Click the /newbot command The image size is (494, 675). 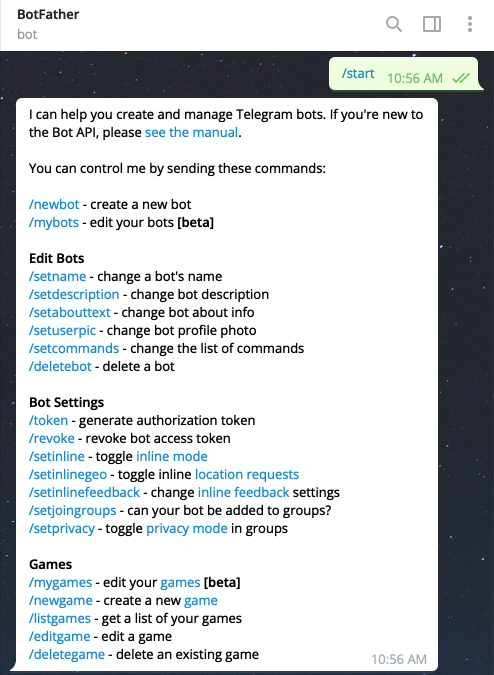click(54, 204)
